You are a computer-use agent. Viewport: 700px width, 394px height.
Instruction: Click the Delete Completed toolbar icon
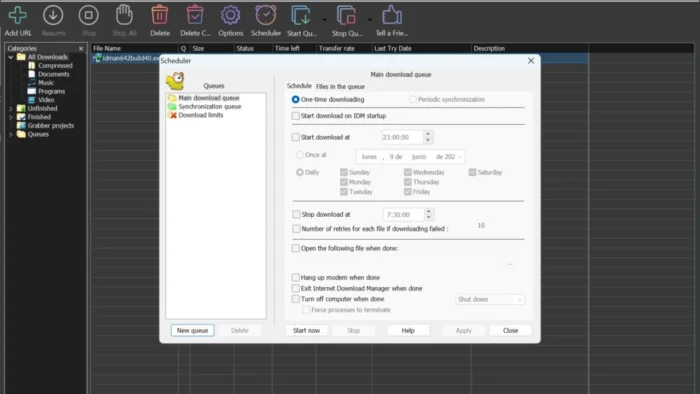[195, 15]
